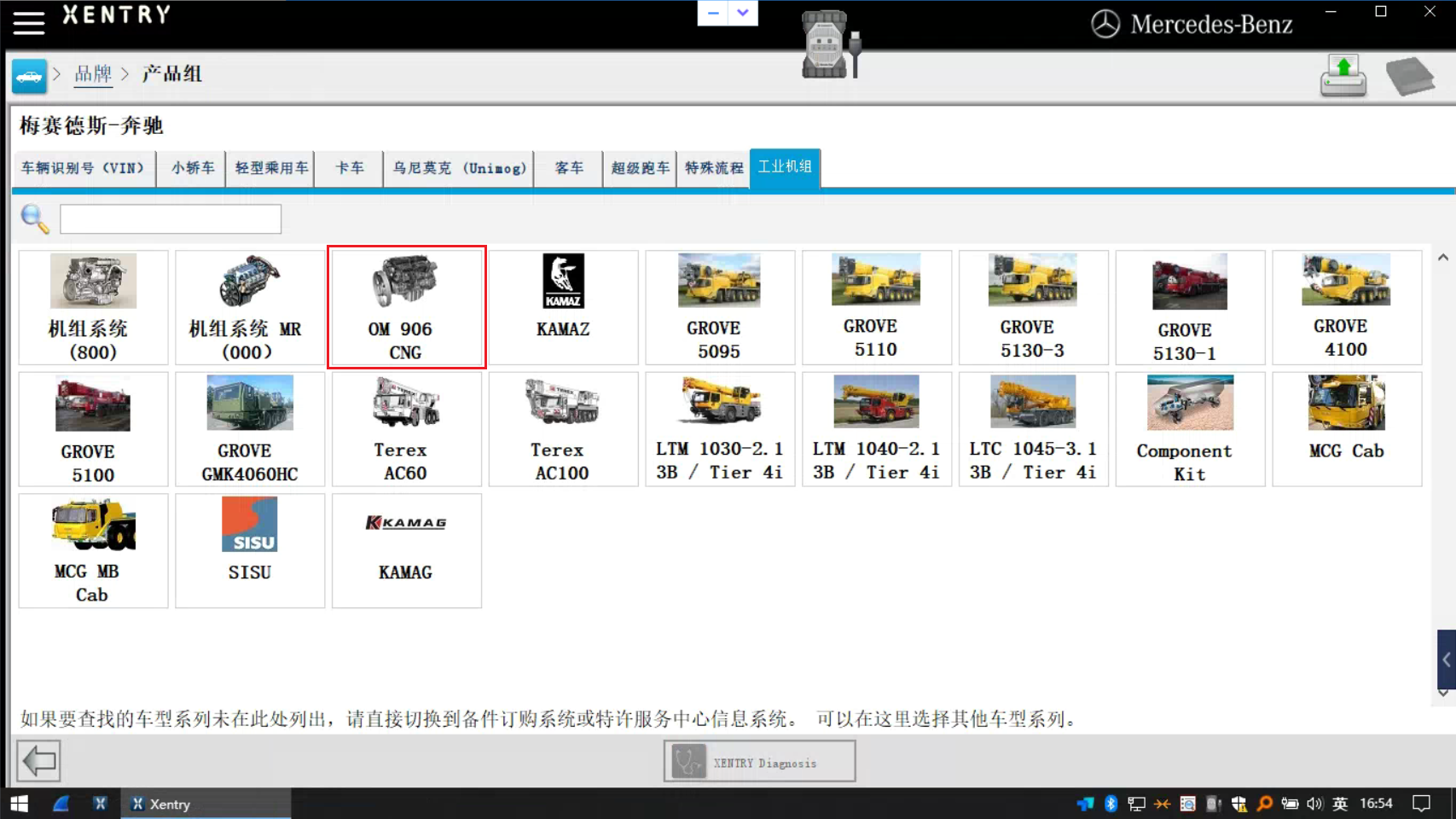Select Terex AC100 crane tile
The width and height of the screenshot is (1456, 819).
coord(564,429)
